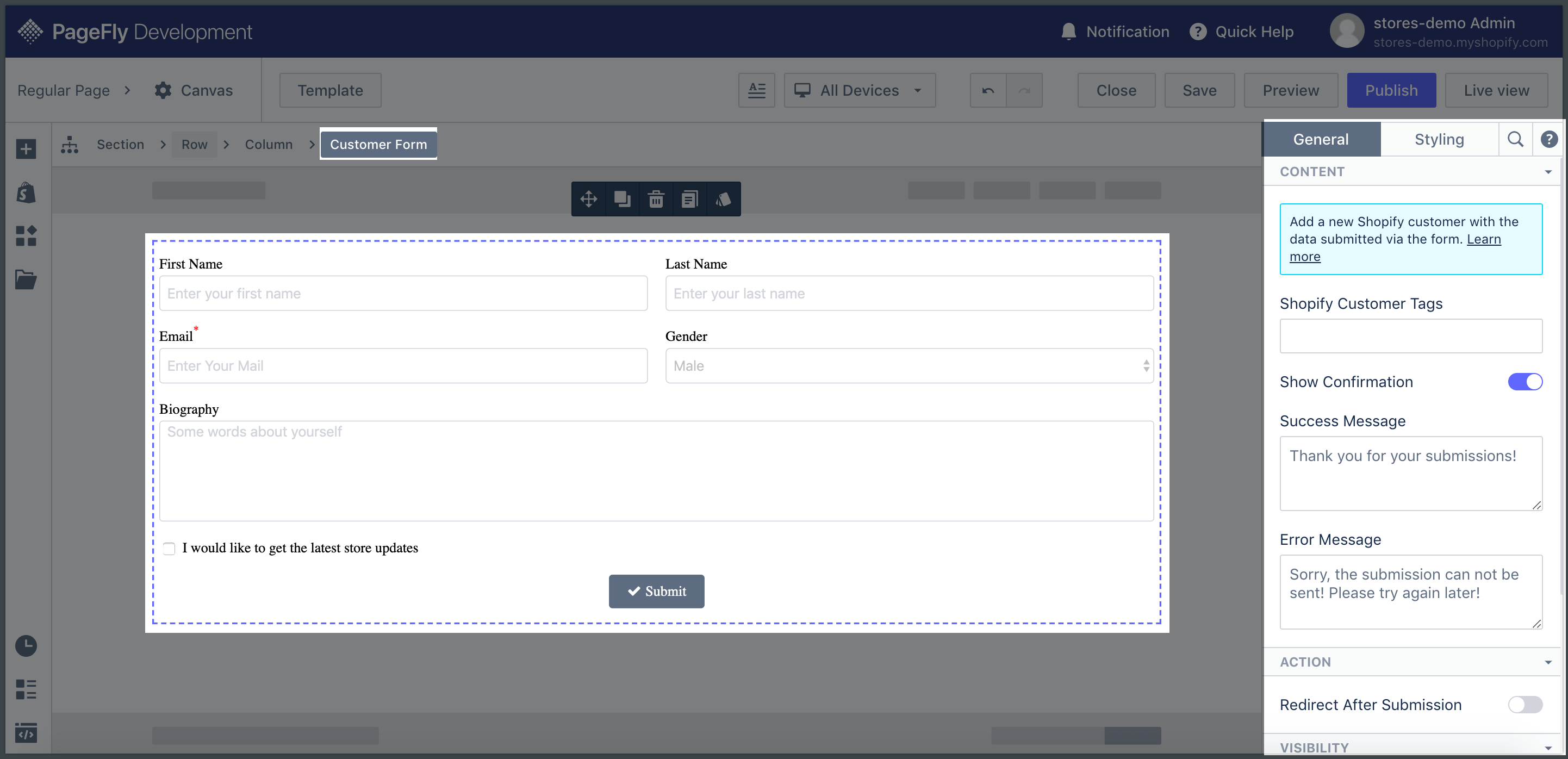The width and height of the screenshot is (1568, 759).
Task: Open the All Devices dropdown
Action: tap(860, 90)
